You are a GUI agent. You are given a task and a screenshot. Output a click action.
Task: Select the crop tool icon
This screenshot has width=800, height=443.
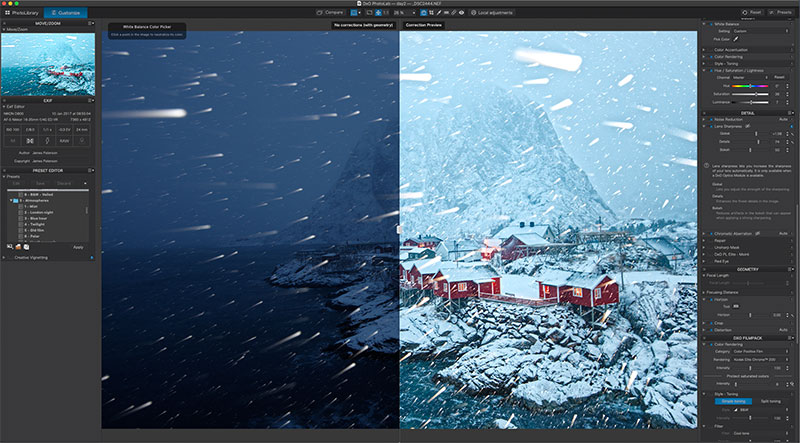point(432,12)
